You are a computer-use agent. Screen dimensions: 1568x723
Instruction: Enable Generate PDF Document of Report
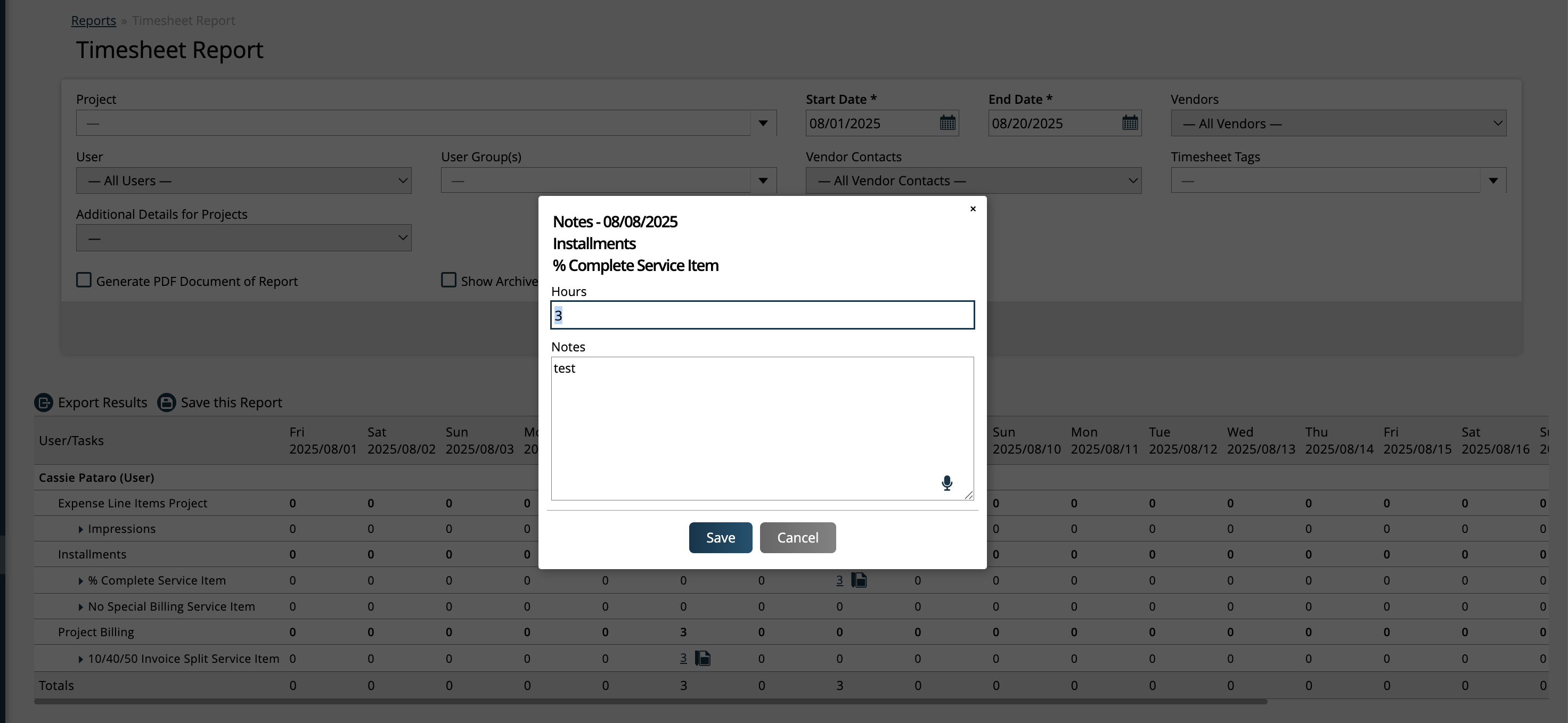click(x=84, y=280)
